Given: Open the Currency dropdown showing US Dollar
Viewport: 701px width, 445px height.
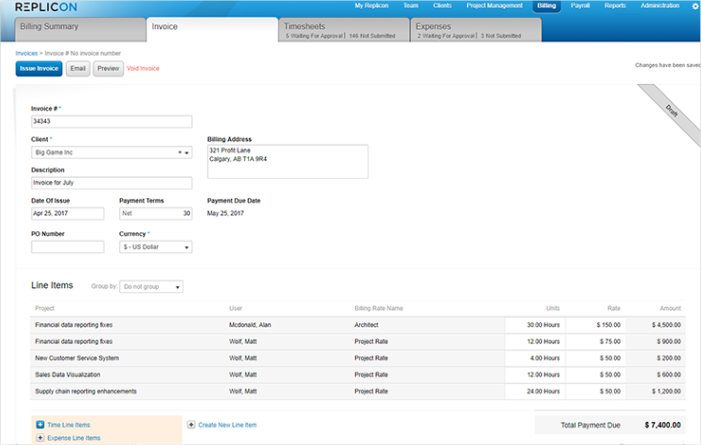Looking at the screenshot, I should pyautogui.click(x=156, y=247).
